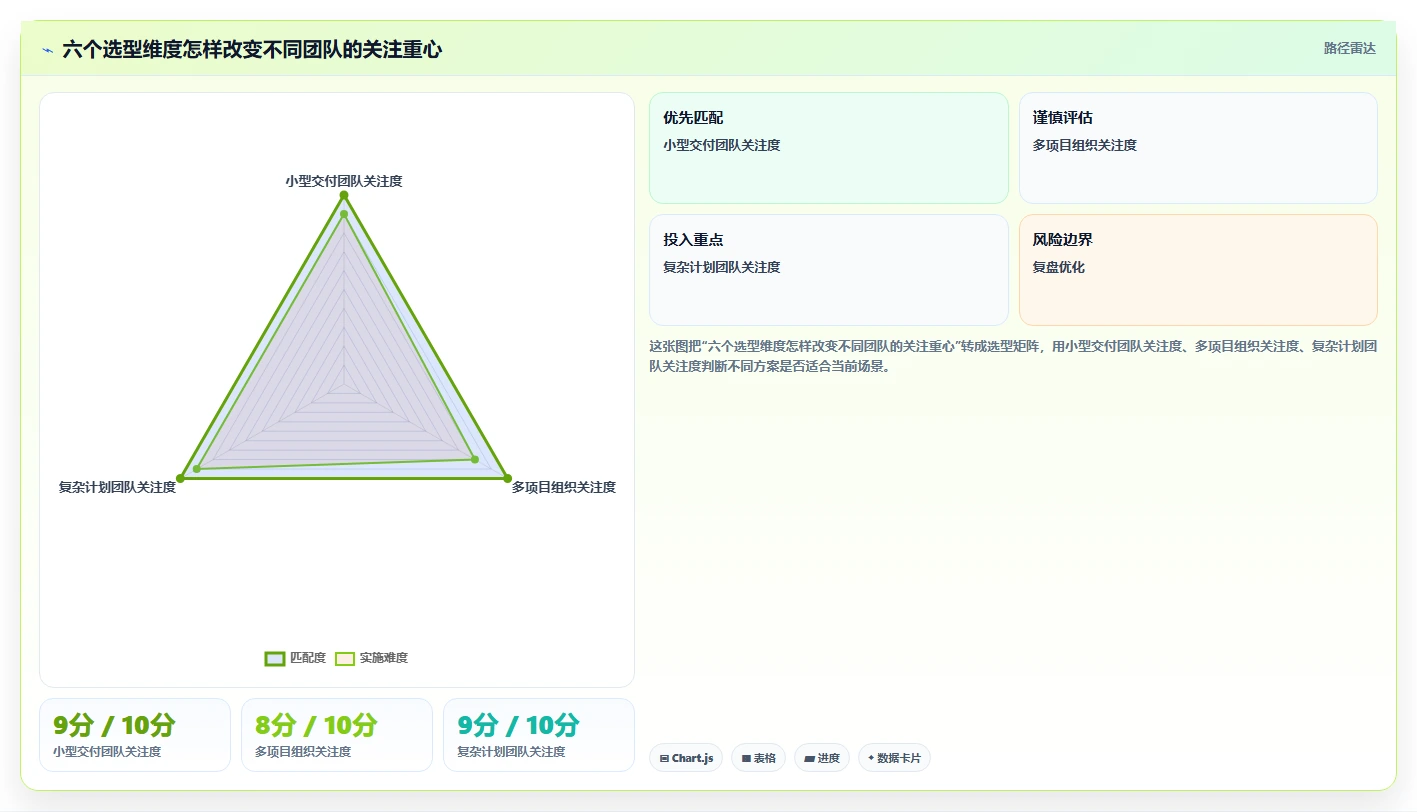Screen dimensions: 1417x812
Task: Toggle the 匹配度 legend entry
Action: click(x=295, y=658)
